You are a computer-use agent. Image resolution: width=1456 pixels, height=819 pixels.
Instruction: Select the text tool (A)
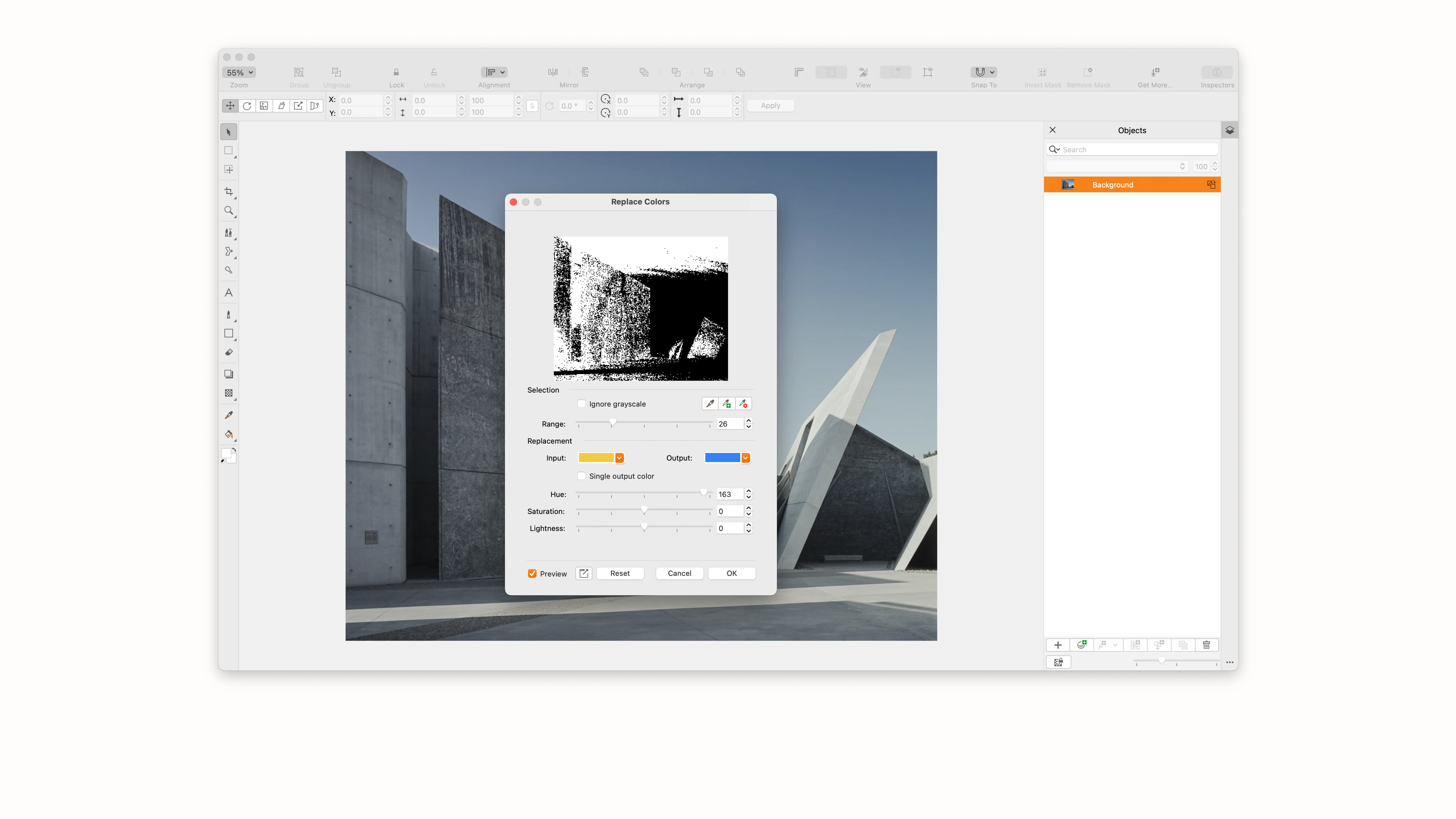(x=228, y=293)
